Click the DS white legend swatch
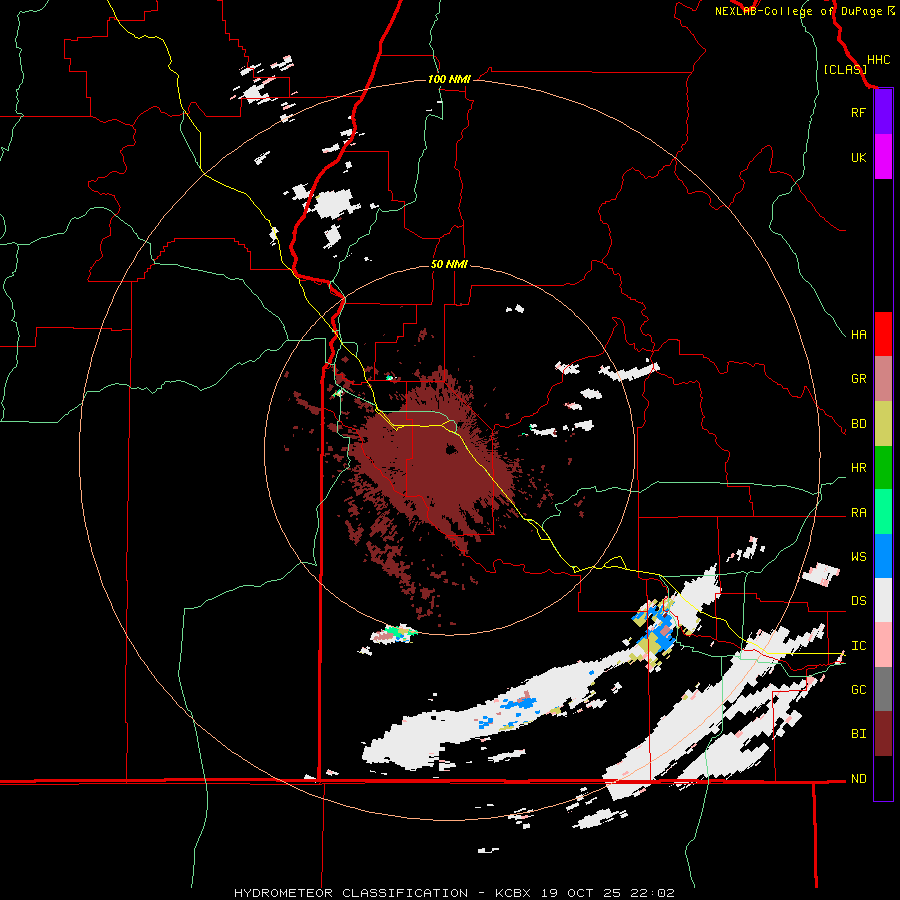Viewport: 900px width, 900px height. click(883, 600)
